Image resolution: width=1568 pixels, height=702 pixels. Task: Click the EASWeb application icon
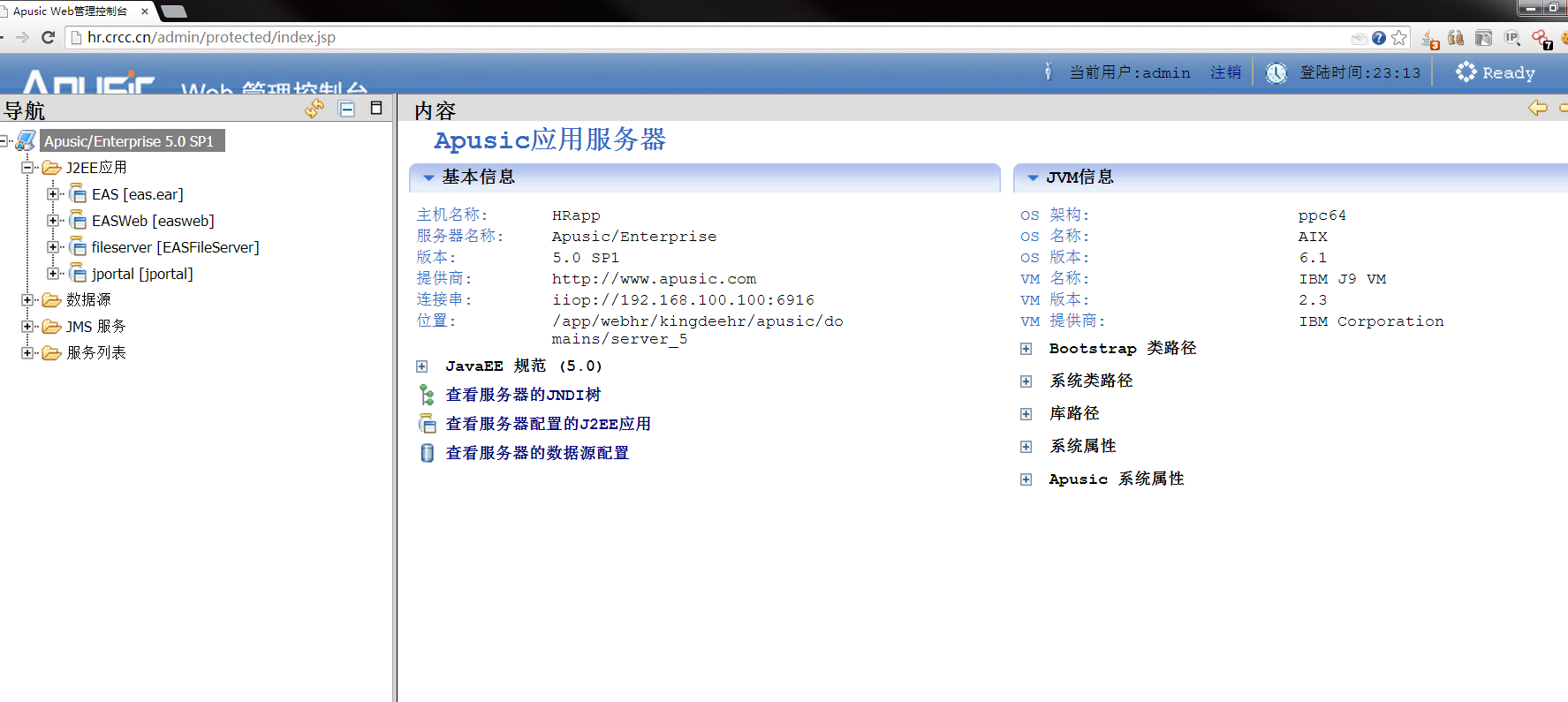[78, 221]
